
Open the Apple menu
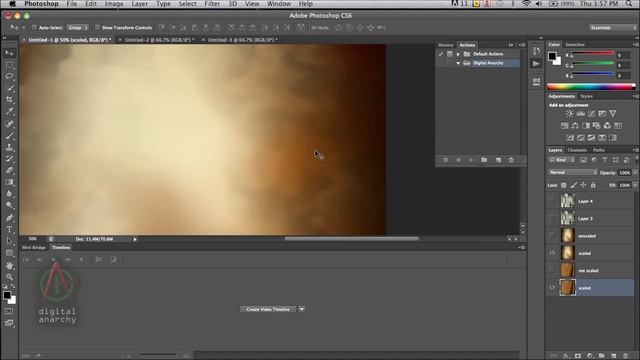coord(12,4)
